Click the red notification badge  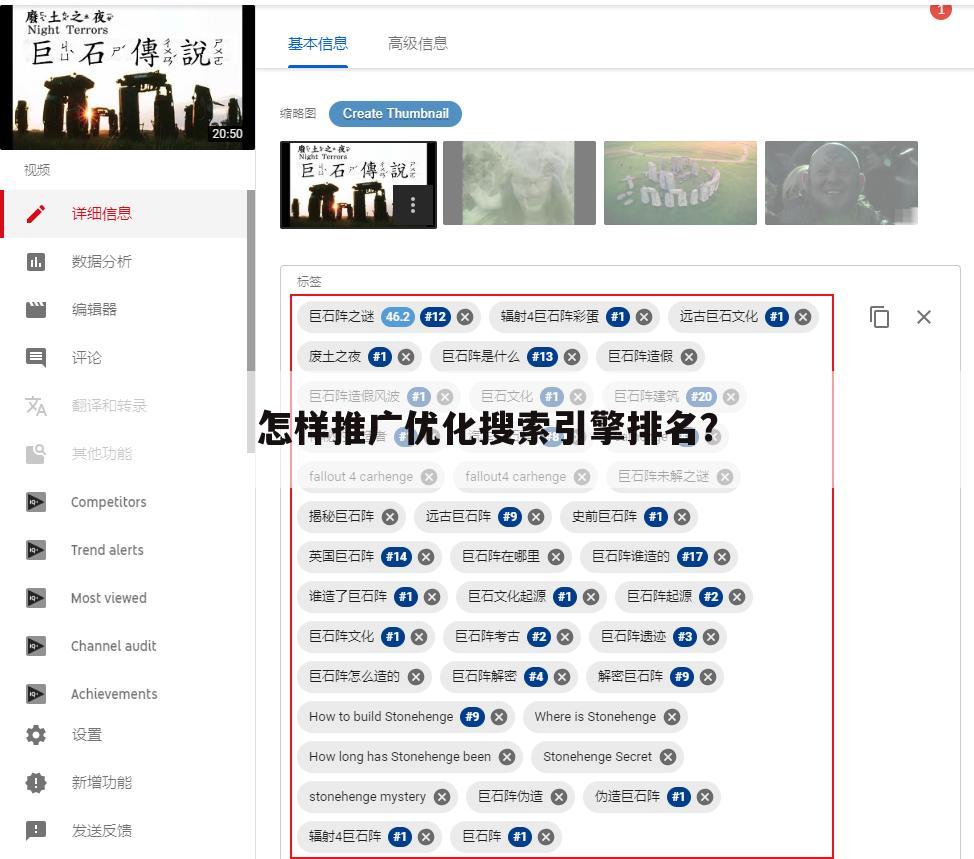coord(941,10)
